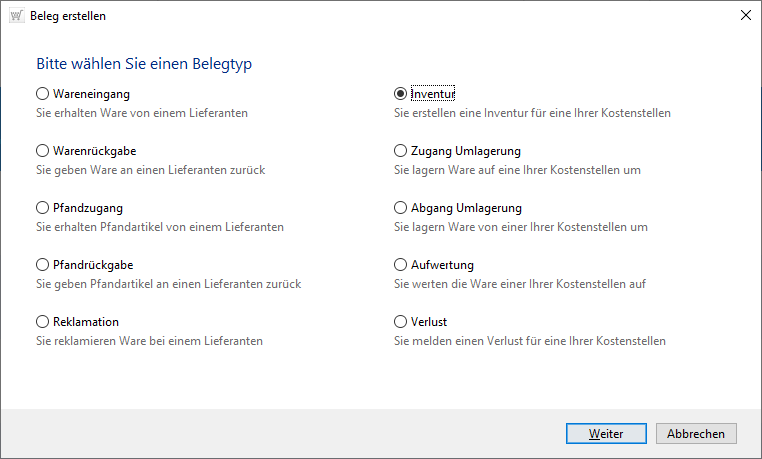Click the Beleg erstellen title bar text

[70, 16]
